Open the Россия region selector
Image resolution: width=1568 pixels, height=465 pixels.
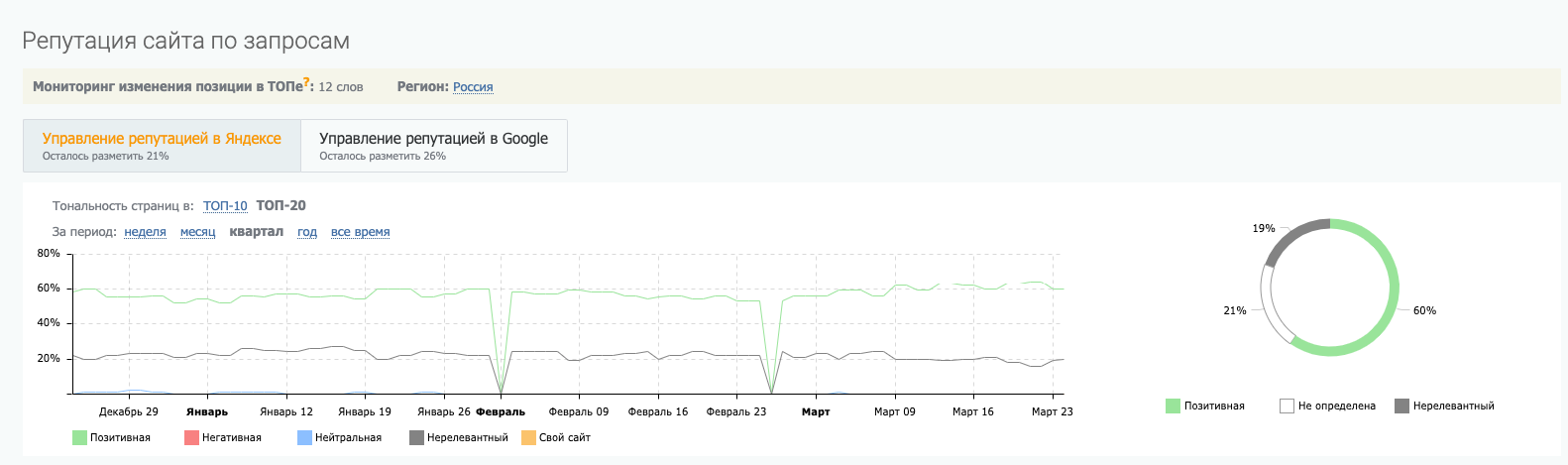click(x=473, y=87)
